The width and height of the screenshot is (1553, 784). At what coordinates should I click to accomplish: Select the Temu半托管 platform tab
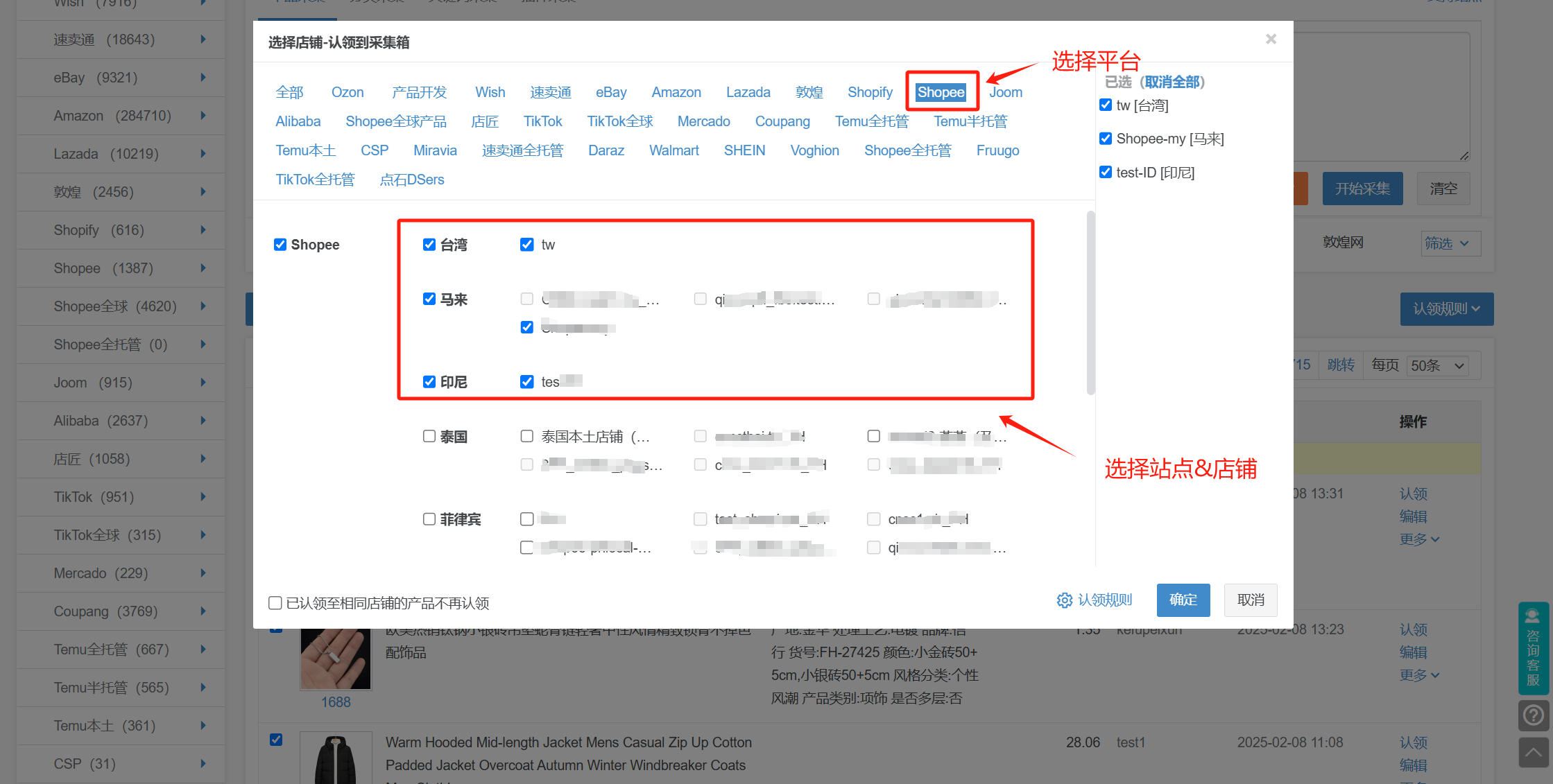coord(970,121)
